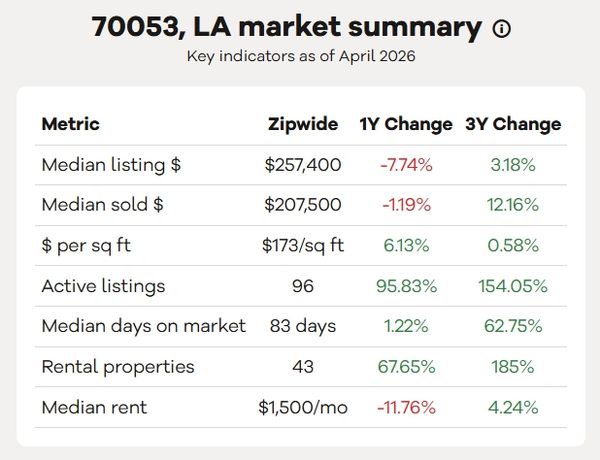
Task: Click the $257,400 median listing value
Action: [x=303, y=165]
